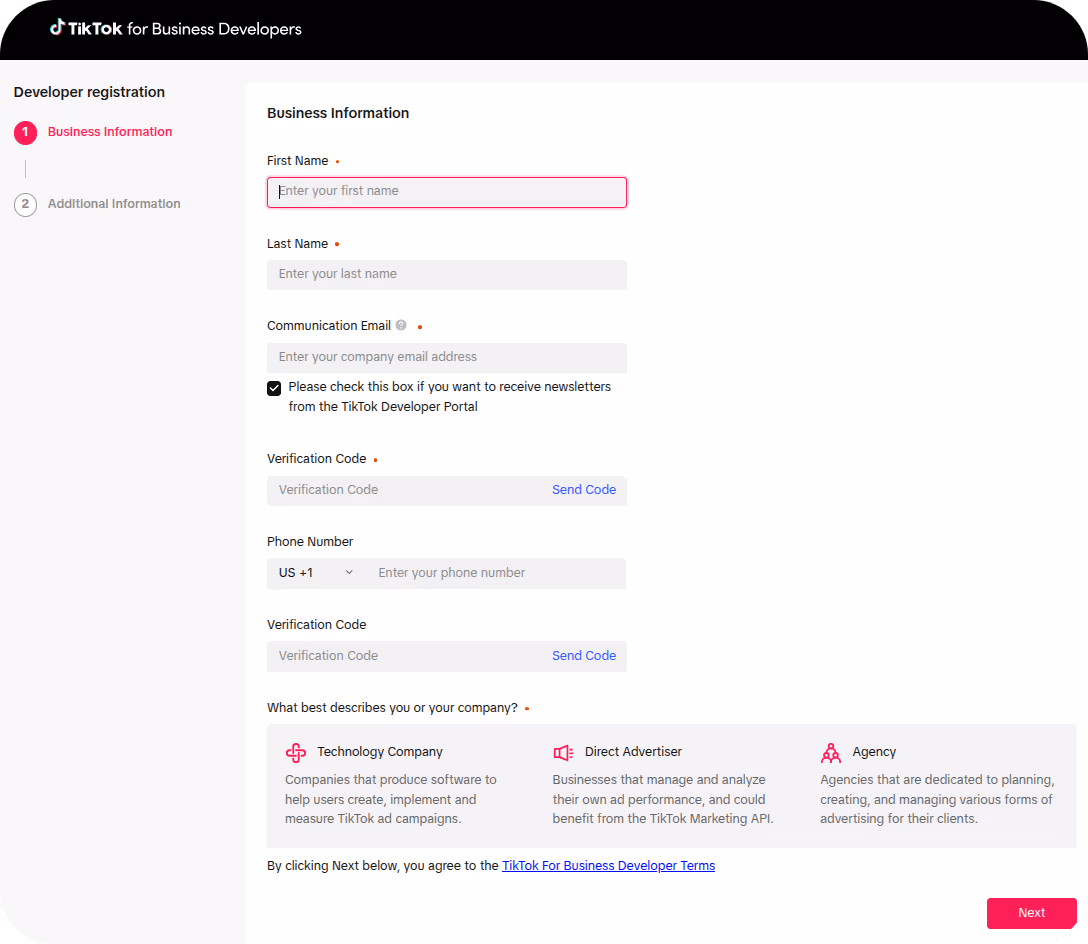
Task: Click the step 1 circle indicator
Action: tap(25, 132)
